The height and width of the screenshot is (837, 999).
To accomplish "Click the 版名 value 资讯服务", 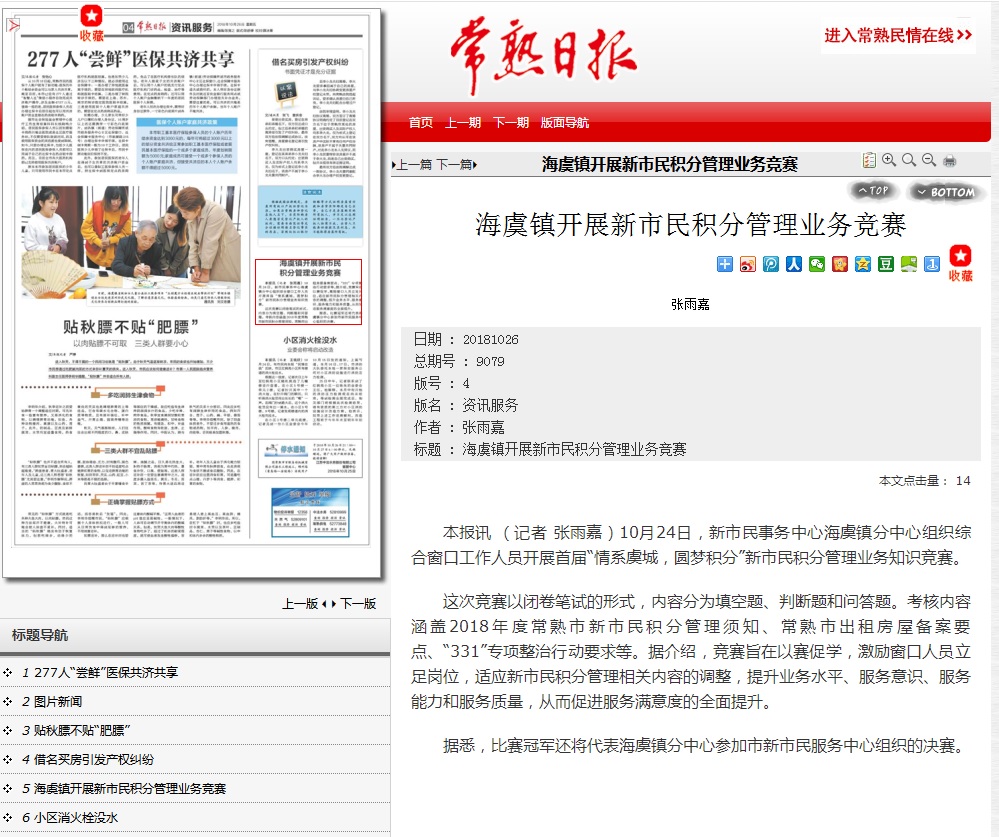I will (x=490, y=405).
